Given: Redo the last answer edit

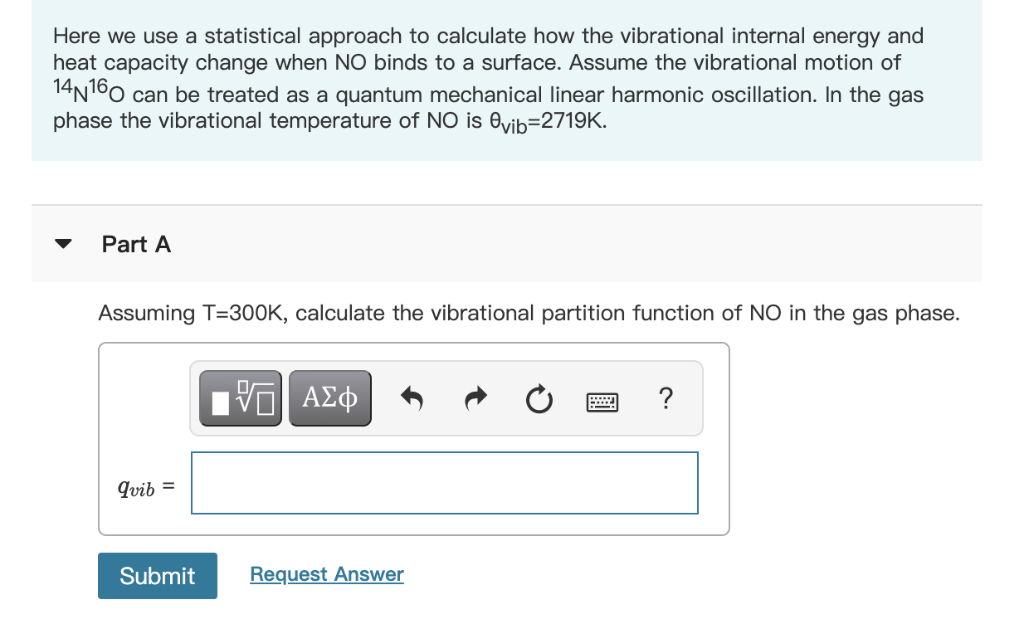Looking at the screenshot, I should tap(475, 398).
